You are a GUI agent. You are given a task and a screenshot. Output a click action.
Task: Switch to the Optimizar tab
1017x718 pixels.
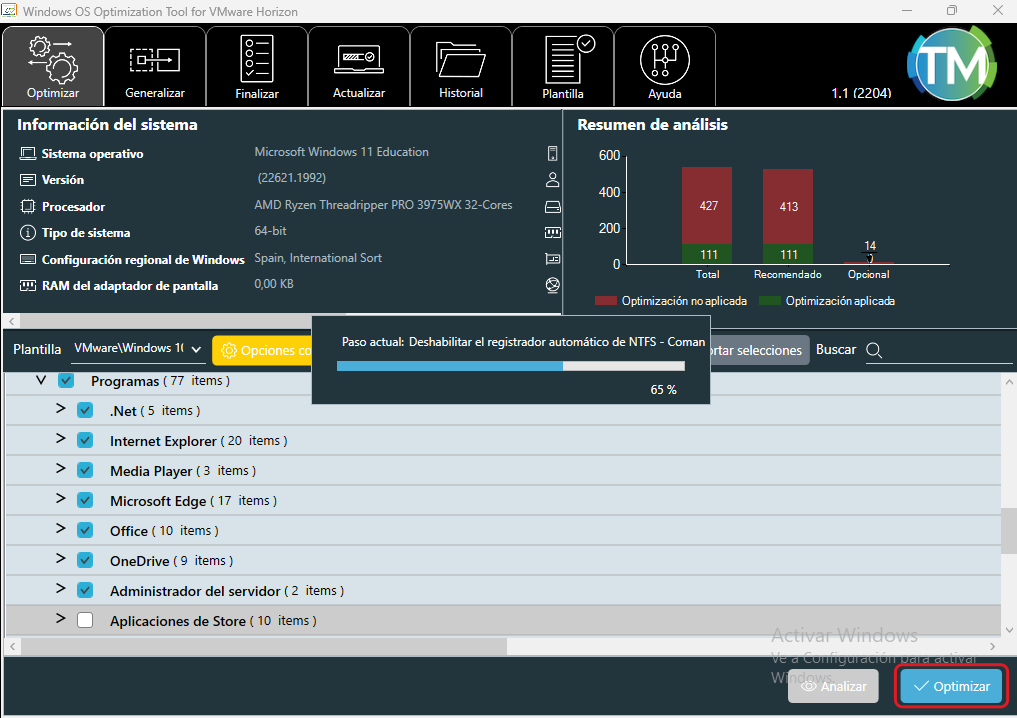53,65
